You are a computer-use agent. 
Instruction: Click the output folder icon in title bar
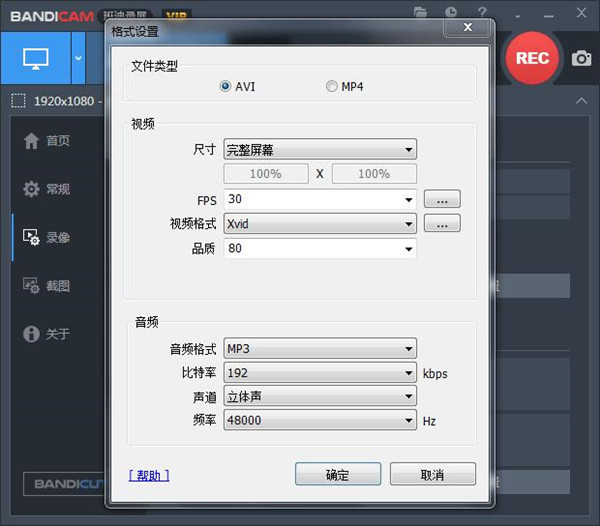pyautogui.click(x=420, y=13)
